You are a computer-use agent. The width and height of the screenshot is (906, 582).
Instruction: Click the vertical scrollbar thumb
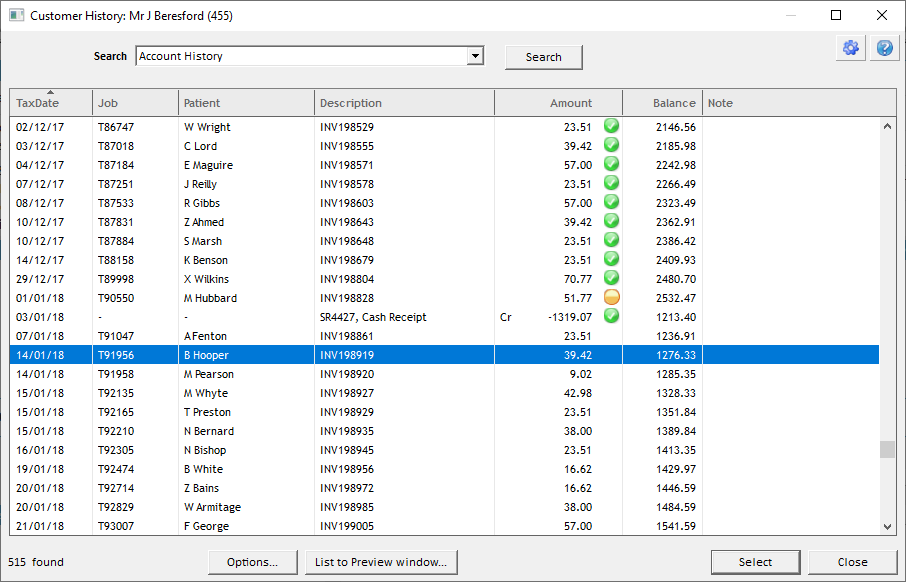click(887, 449)
